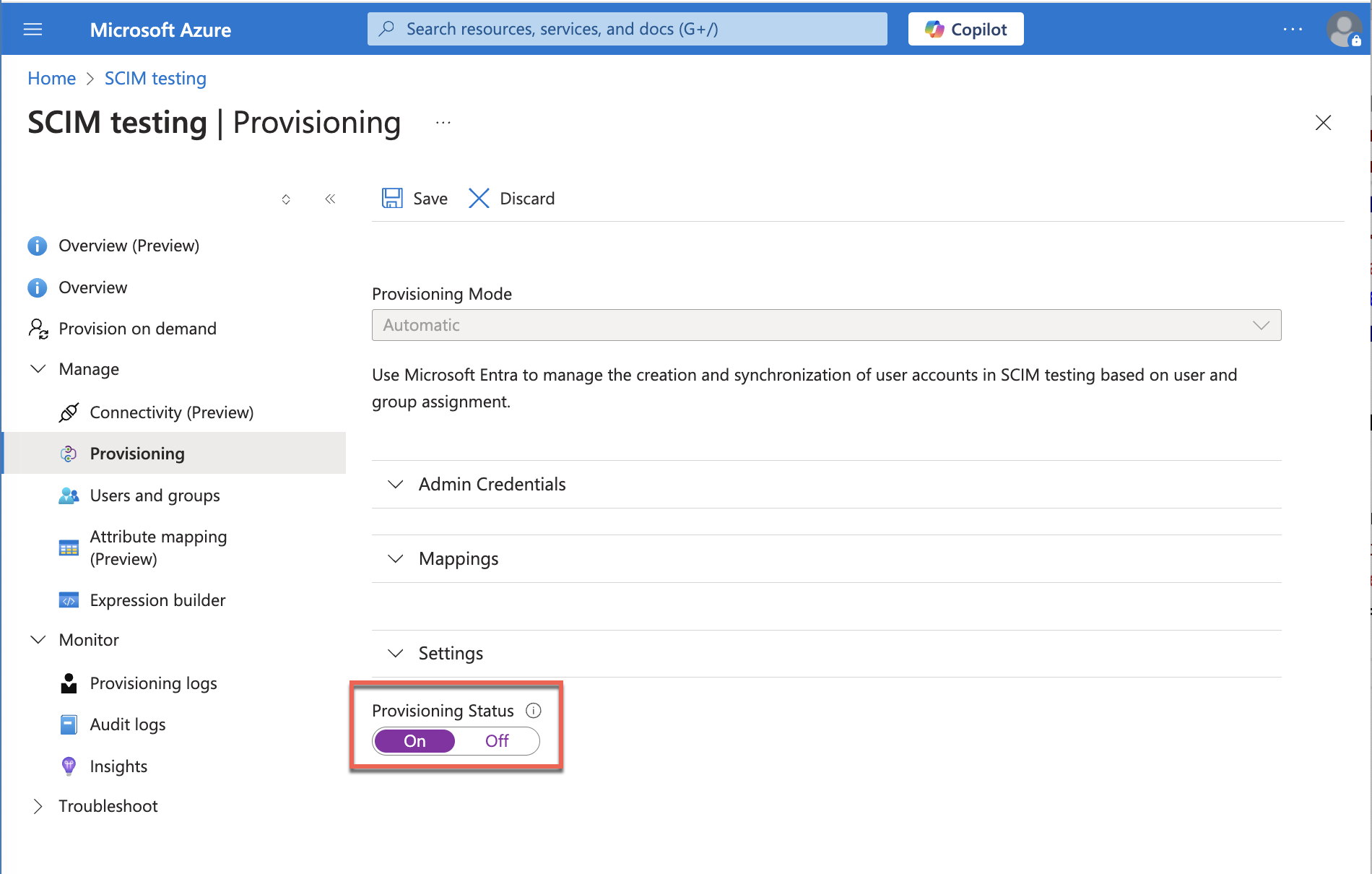The width and height of the screenshot is (1372, 874).
Task: Open the ellipsis next to page title
Action: click(x=443, y=123)
